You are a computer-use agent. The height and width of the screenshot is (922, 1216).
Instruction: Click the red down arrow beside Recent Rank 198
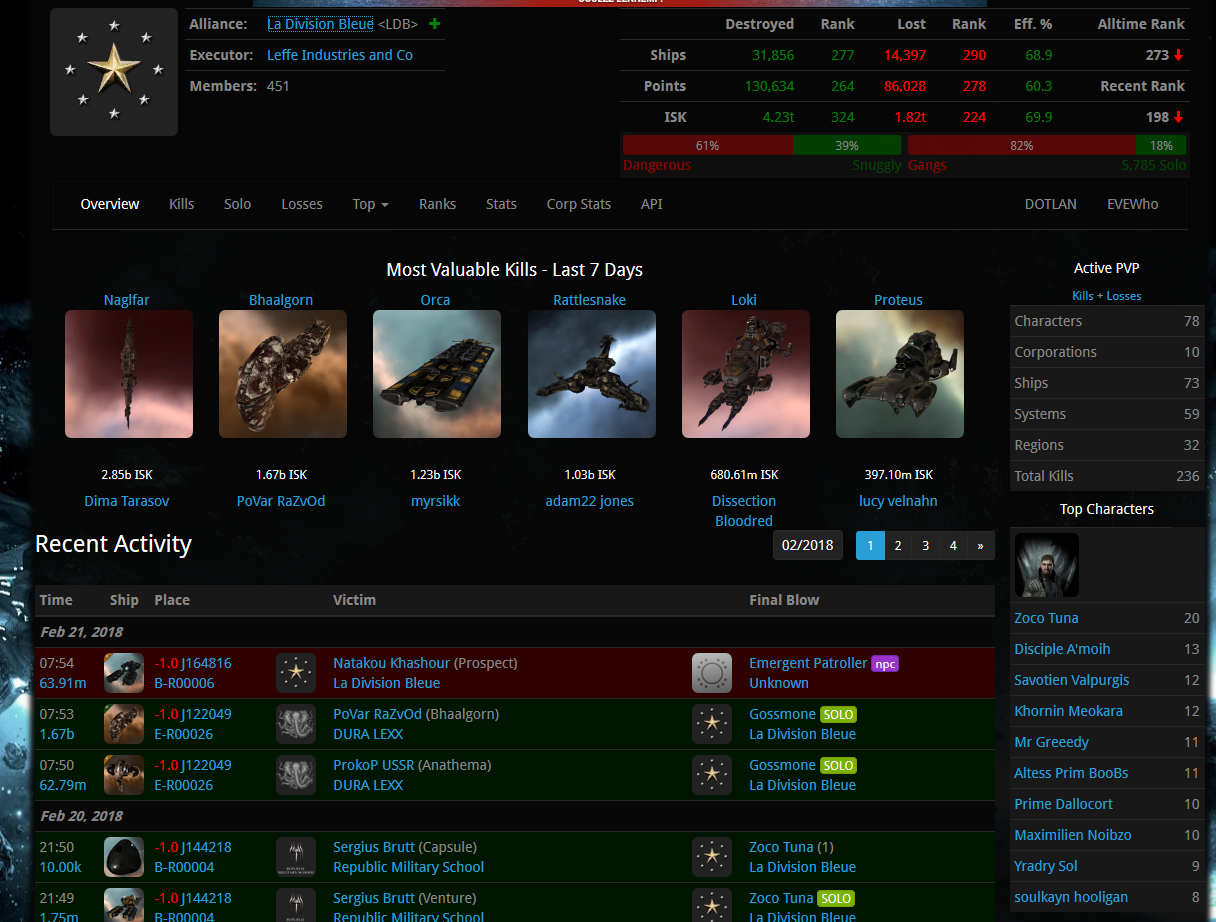1179,117
